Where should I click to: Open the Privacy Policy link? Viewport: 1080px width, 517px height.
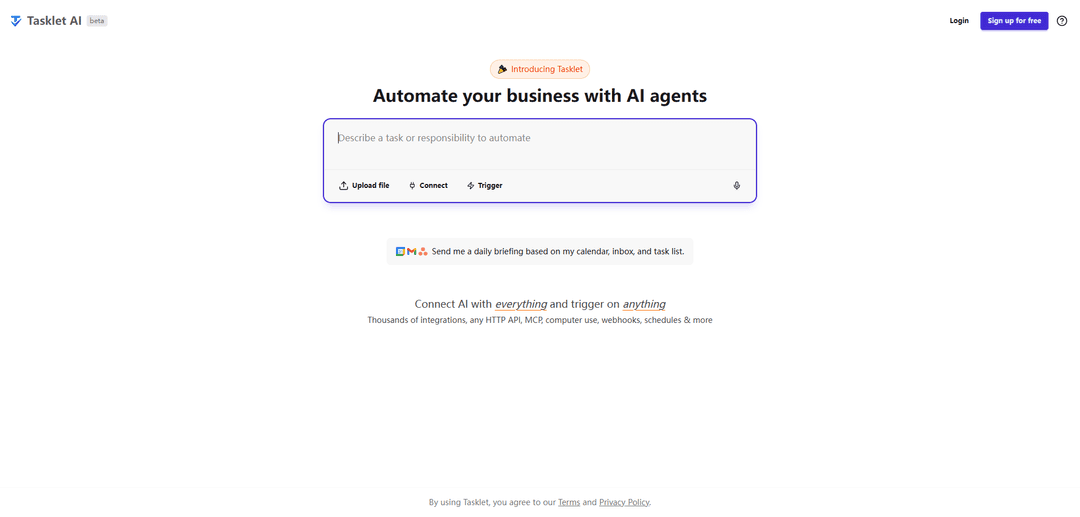624,503
